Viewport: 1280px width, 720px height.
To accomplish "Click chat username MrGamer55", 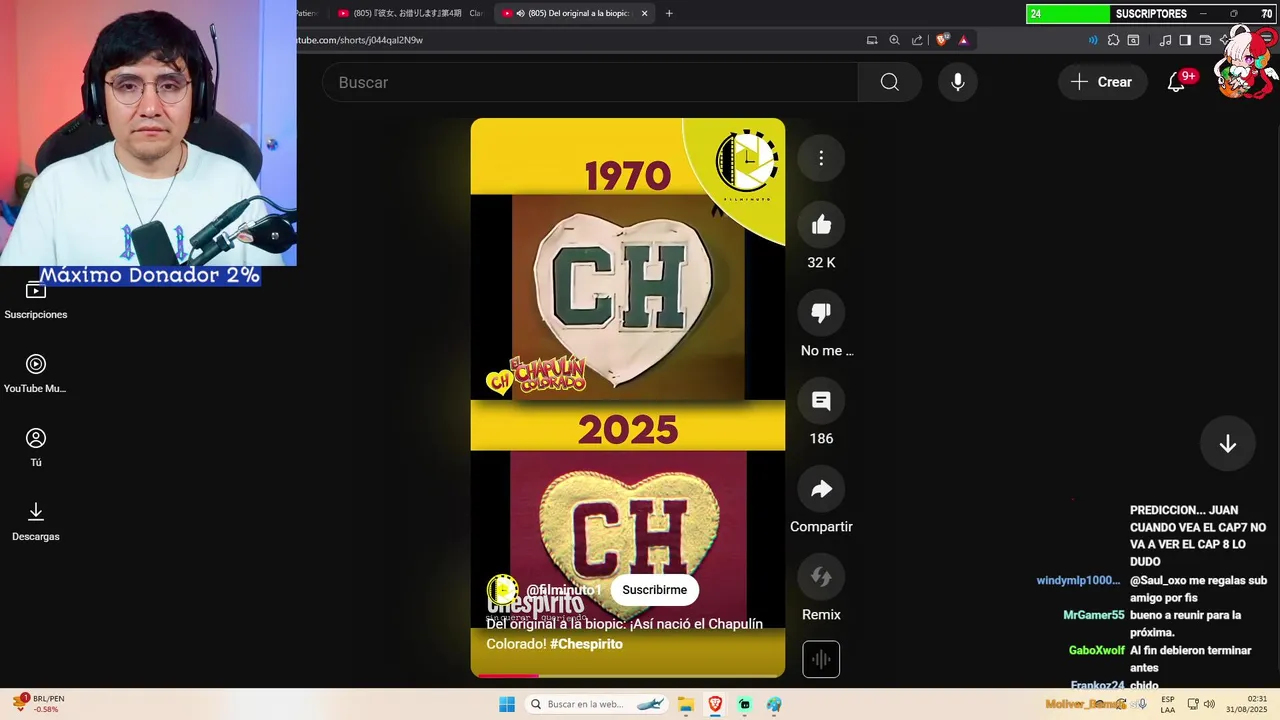I will 1093,615.
